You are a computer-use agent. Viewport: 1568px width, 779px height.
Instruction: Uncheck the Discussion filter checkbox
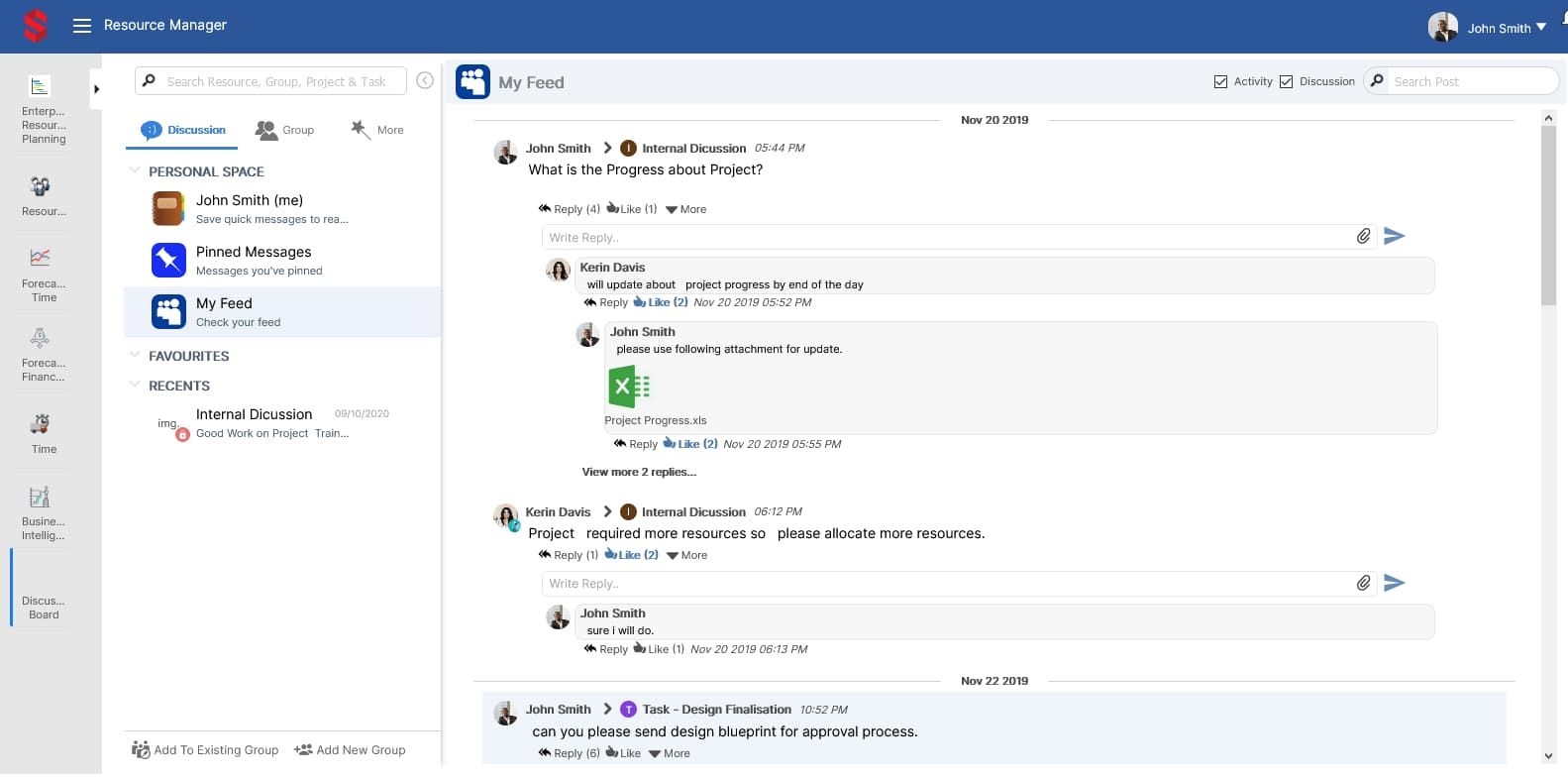[1286, 82]
